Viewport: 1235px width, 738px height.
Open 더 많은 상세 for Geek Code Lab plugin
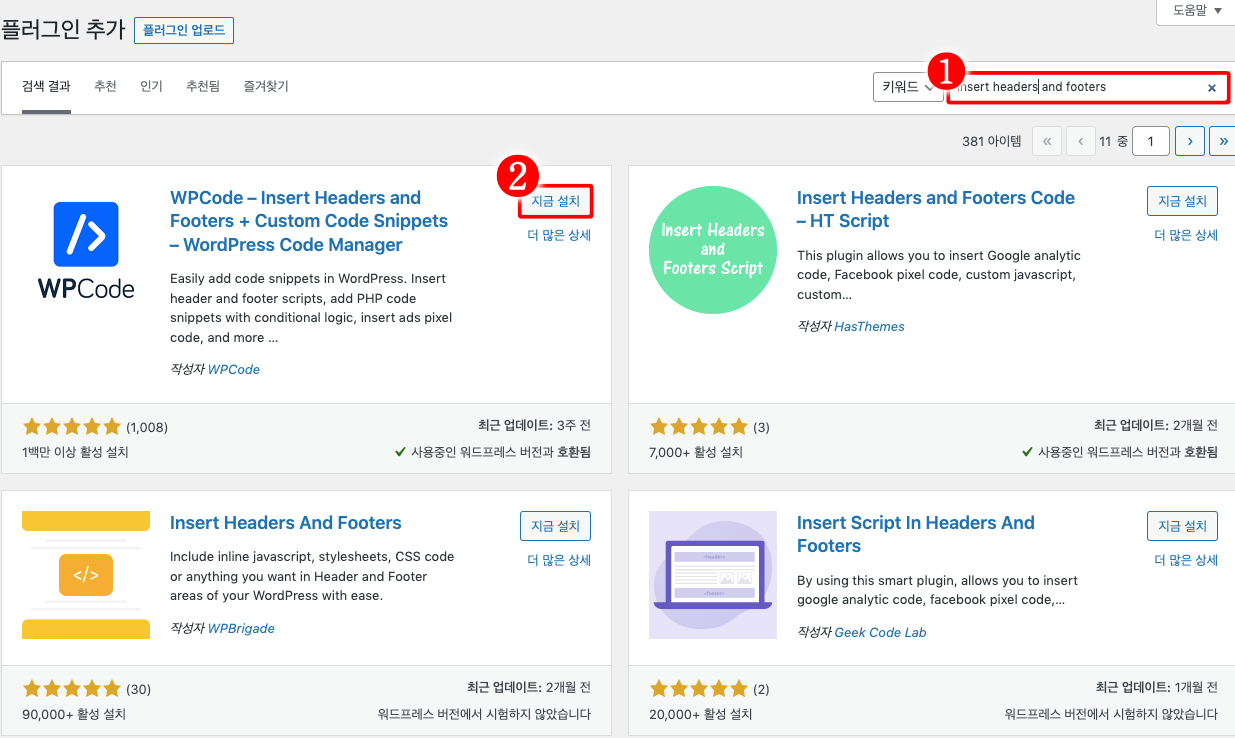[x=1186, y=560]
